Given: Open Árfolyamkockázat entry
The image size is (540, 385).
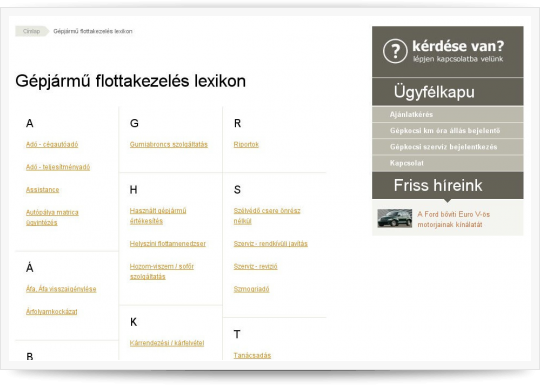Looking at the screenshot, I should pyautogui.click(x=51, y=312).
